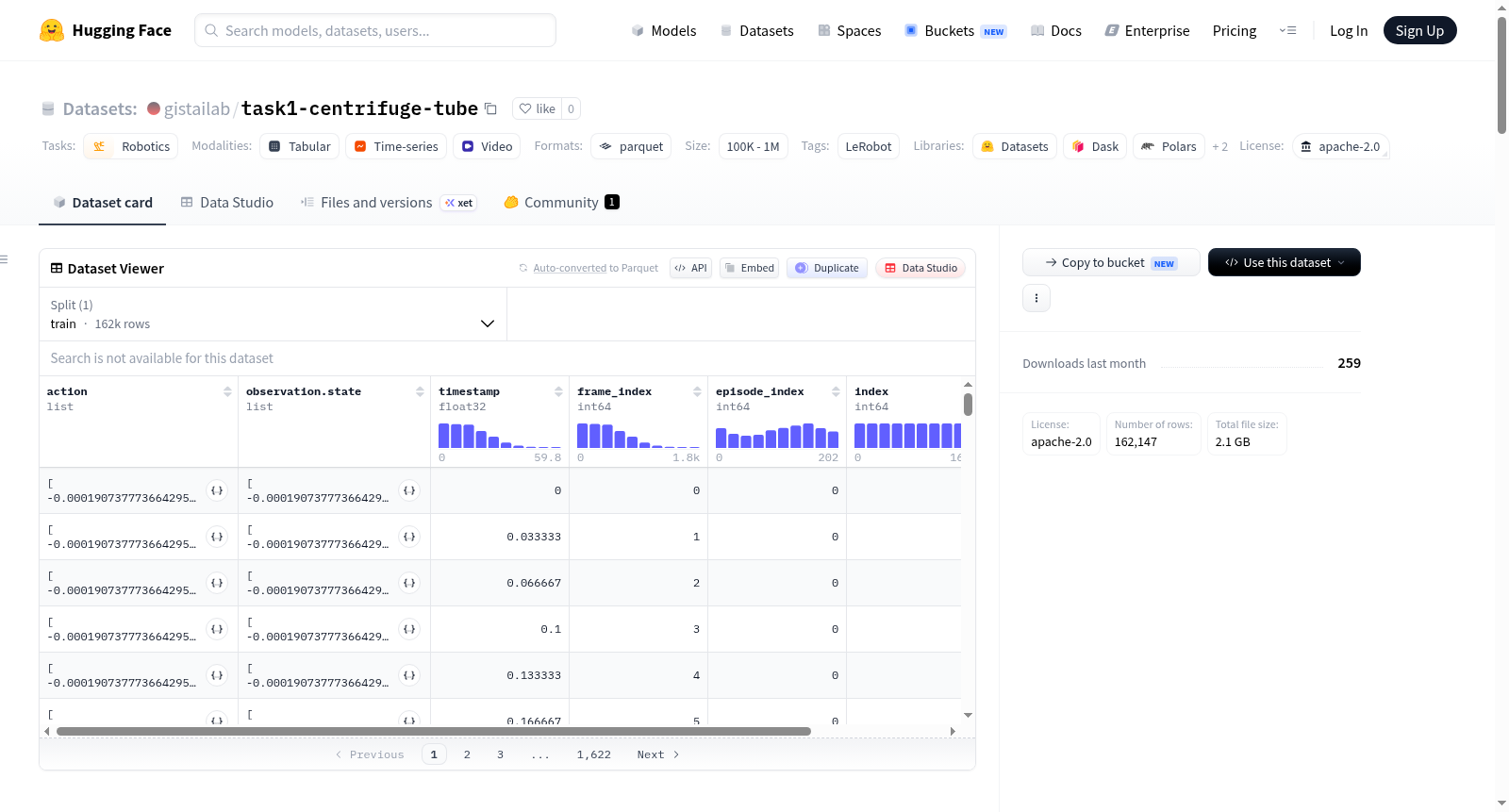Select the Dask library tag
The image size is (1509, 812).
coord(1095,146)
